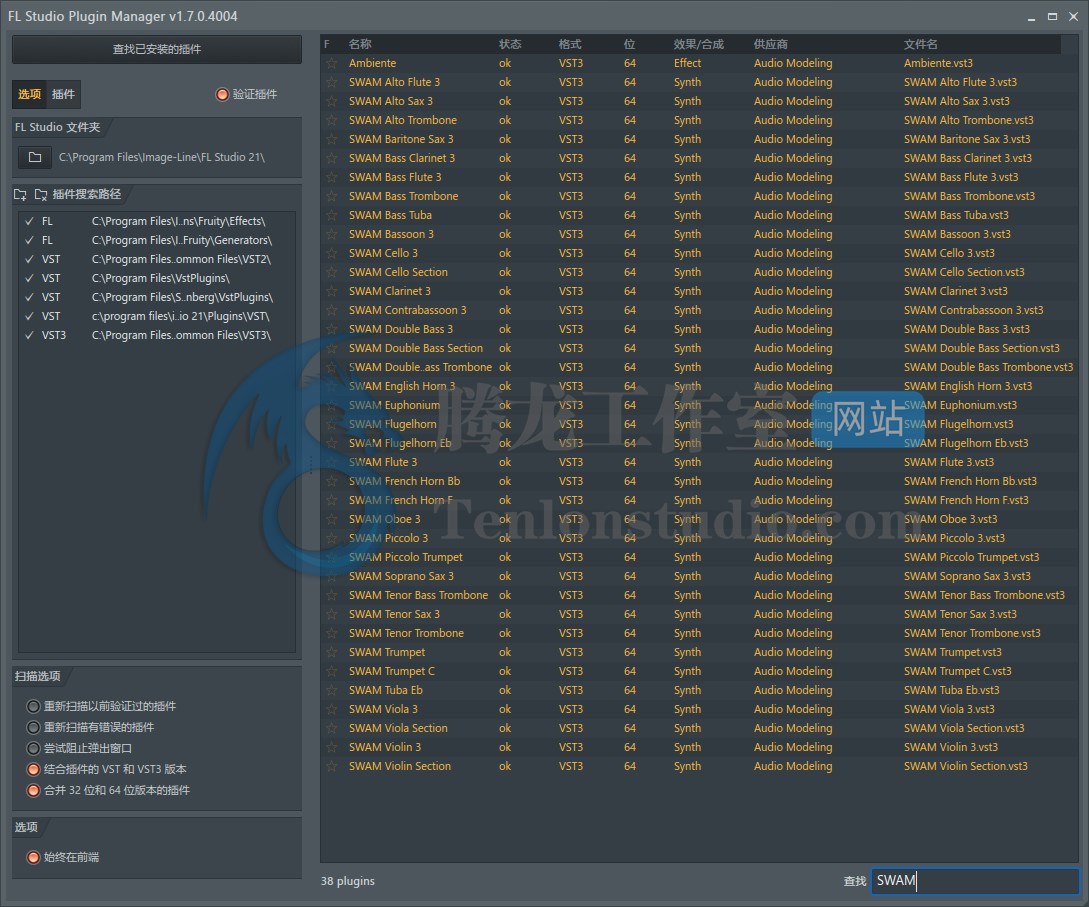Star the SWAM Bass Trombone plugin
The image size is (1089, 907).
tap(331, 196)
